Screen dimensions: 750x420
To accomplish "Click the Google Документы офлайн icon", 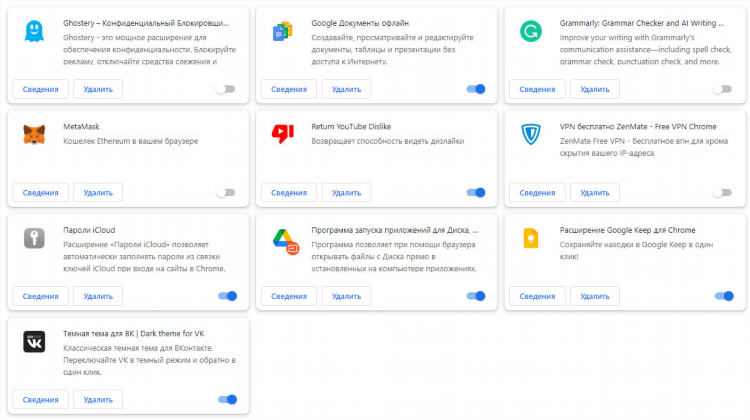I will pyautogui.click(x=283, y=31).
